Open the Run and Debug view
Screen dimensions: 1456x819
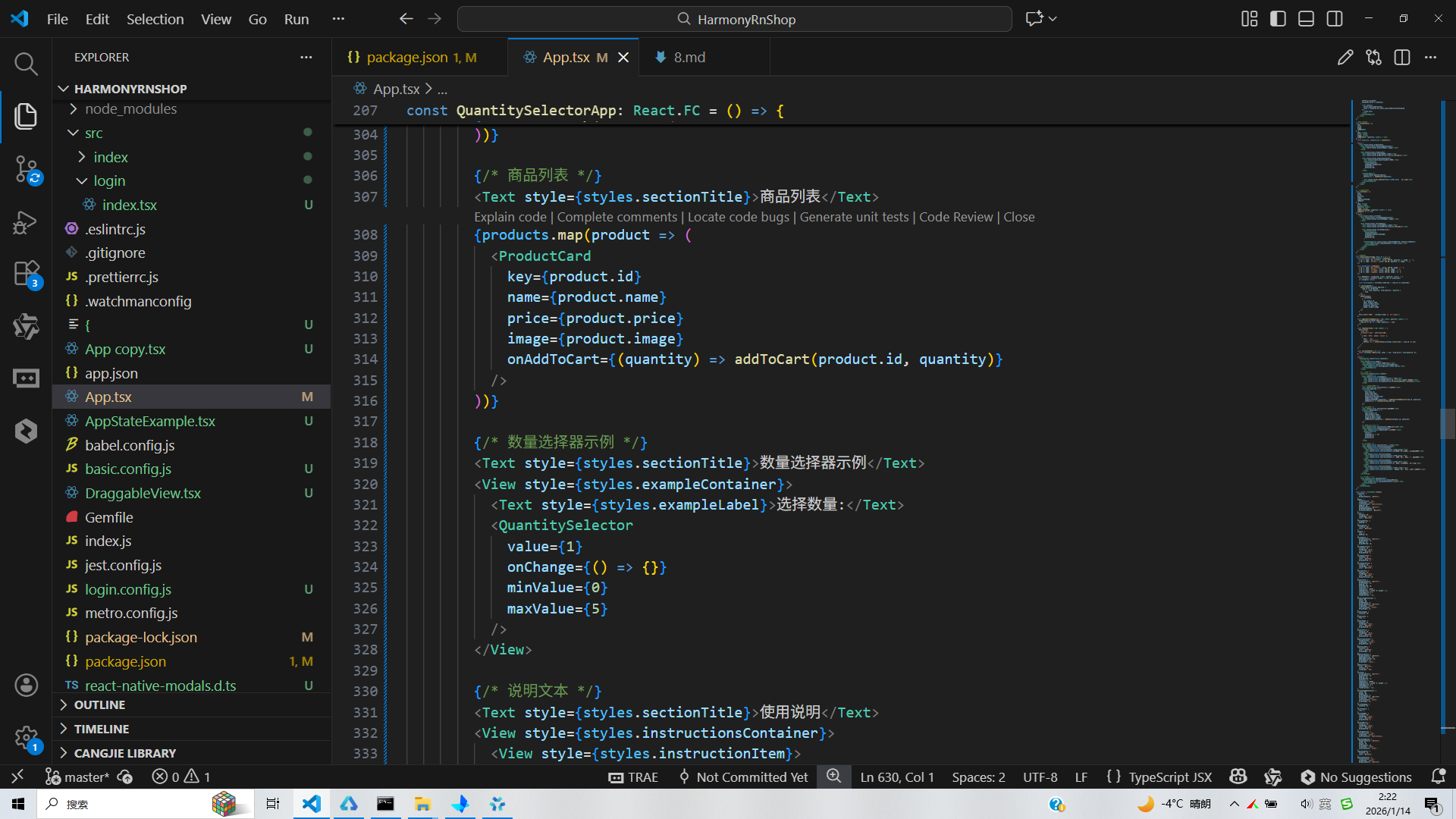click(26, 222)
